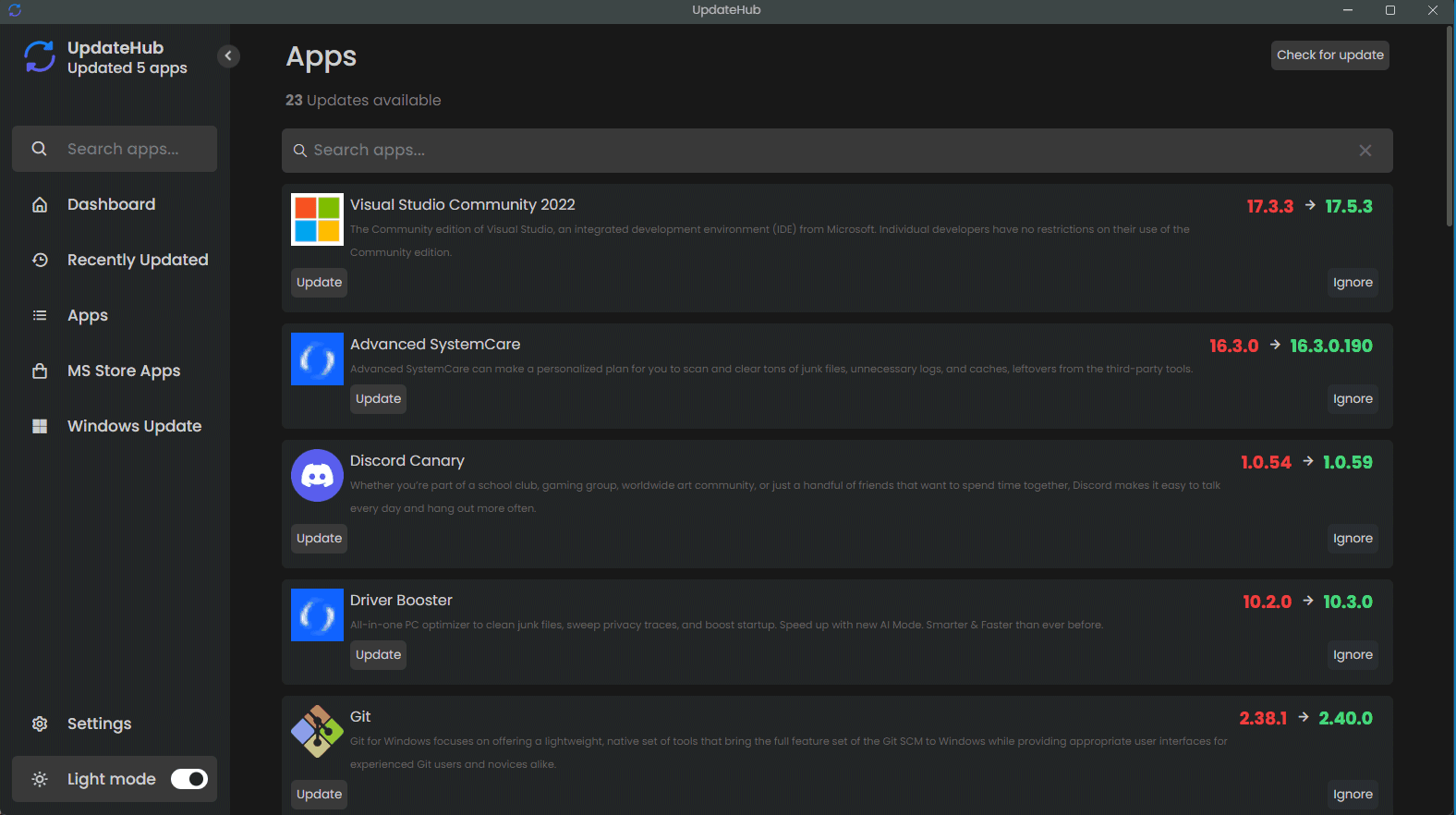Screen dimensions: 1456x815
Task: Click the Discord Canary app icon
Action: coord(317,475)
